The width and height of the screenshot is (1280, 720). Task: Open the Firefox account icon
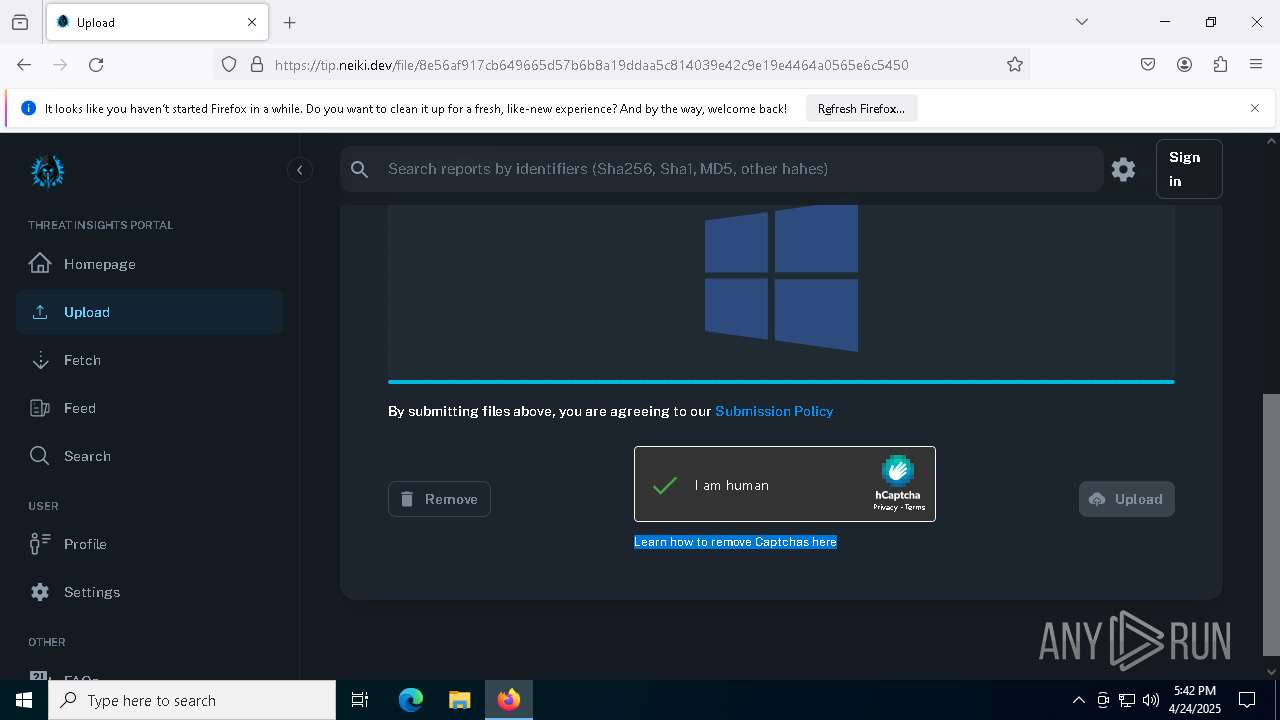point(1184,64)
